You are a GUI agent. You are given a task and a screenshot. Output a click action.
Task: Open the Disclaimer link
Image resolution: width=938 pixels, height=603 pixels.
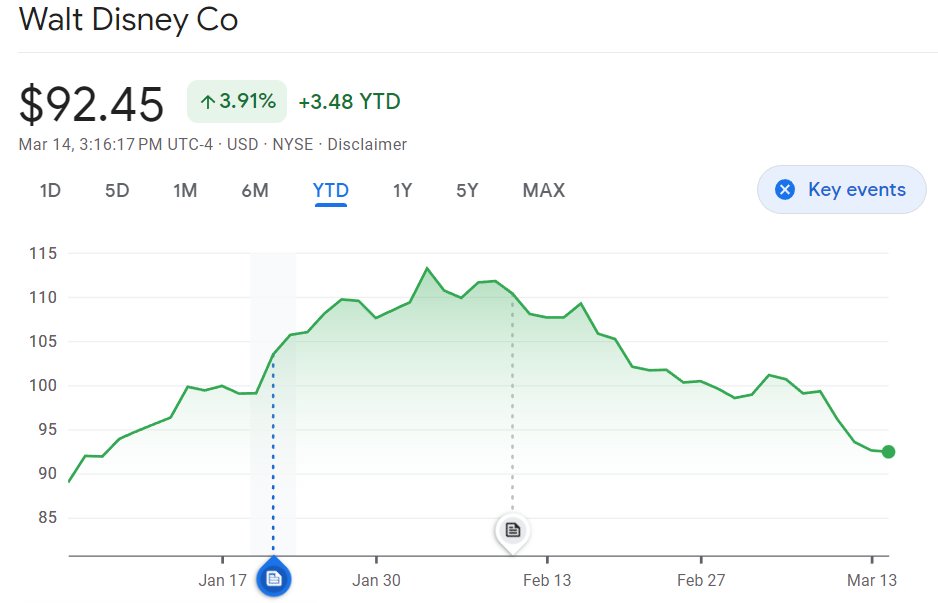pyautogui.click(x=369, y=144)
